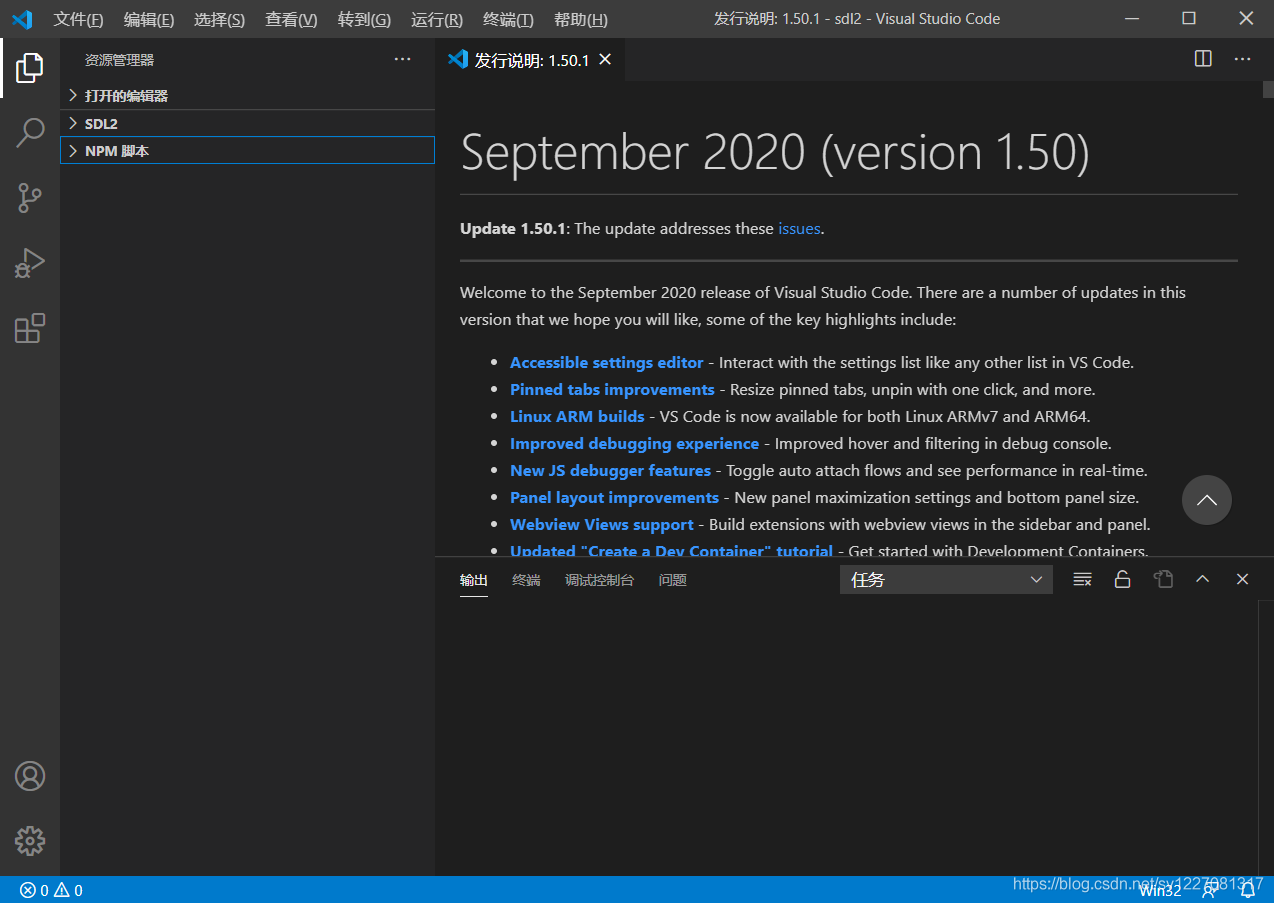This screenshot has width=1274, height=903.
Task: Open Pinned tabs improvements link
Action: click(x=612, y=389)
